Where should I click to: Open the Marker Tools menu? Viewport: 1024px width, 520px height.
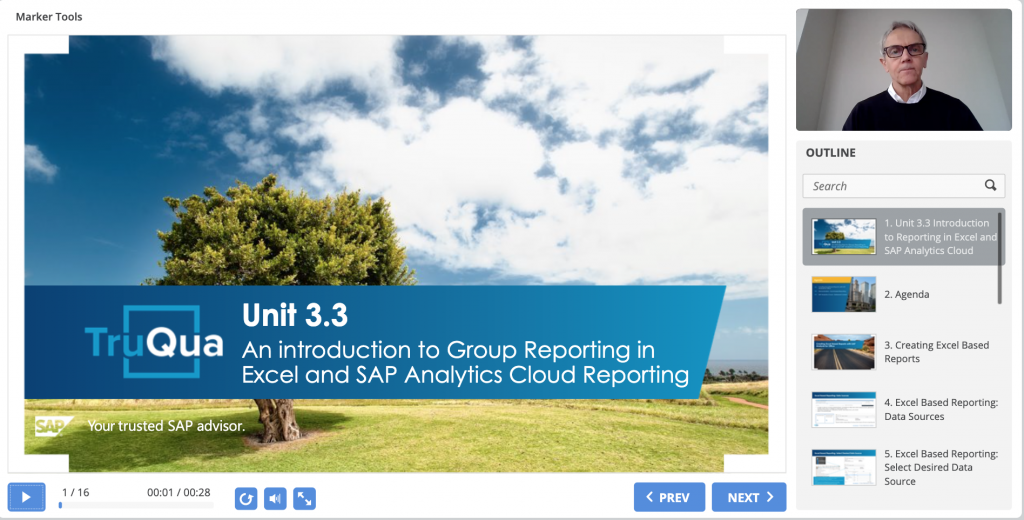pyautogui.click(x=49, y=17)
